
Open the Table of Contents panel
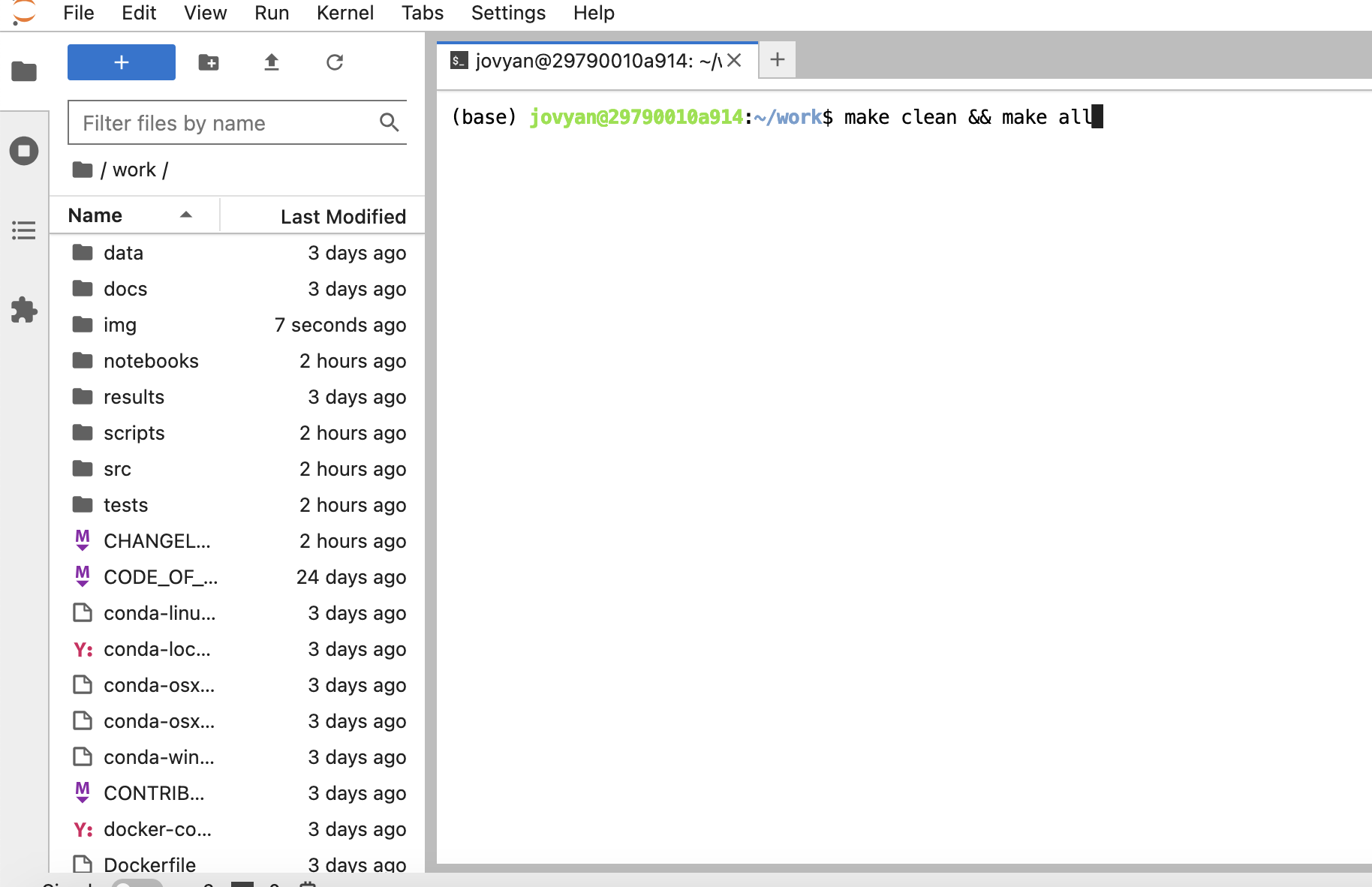(x=24, y=230)
